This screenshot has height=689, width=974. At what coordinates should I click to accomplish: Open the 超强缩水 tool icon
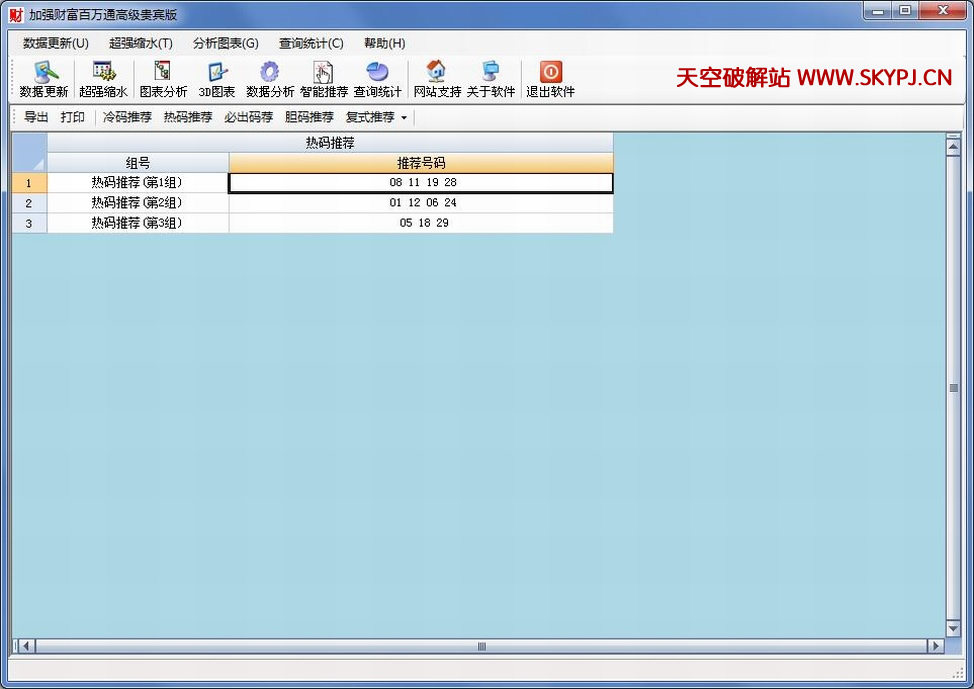tap(103, 73)
